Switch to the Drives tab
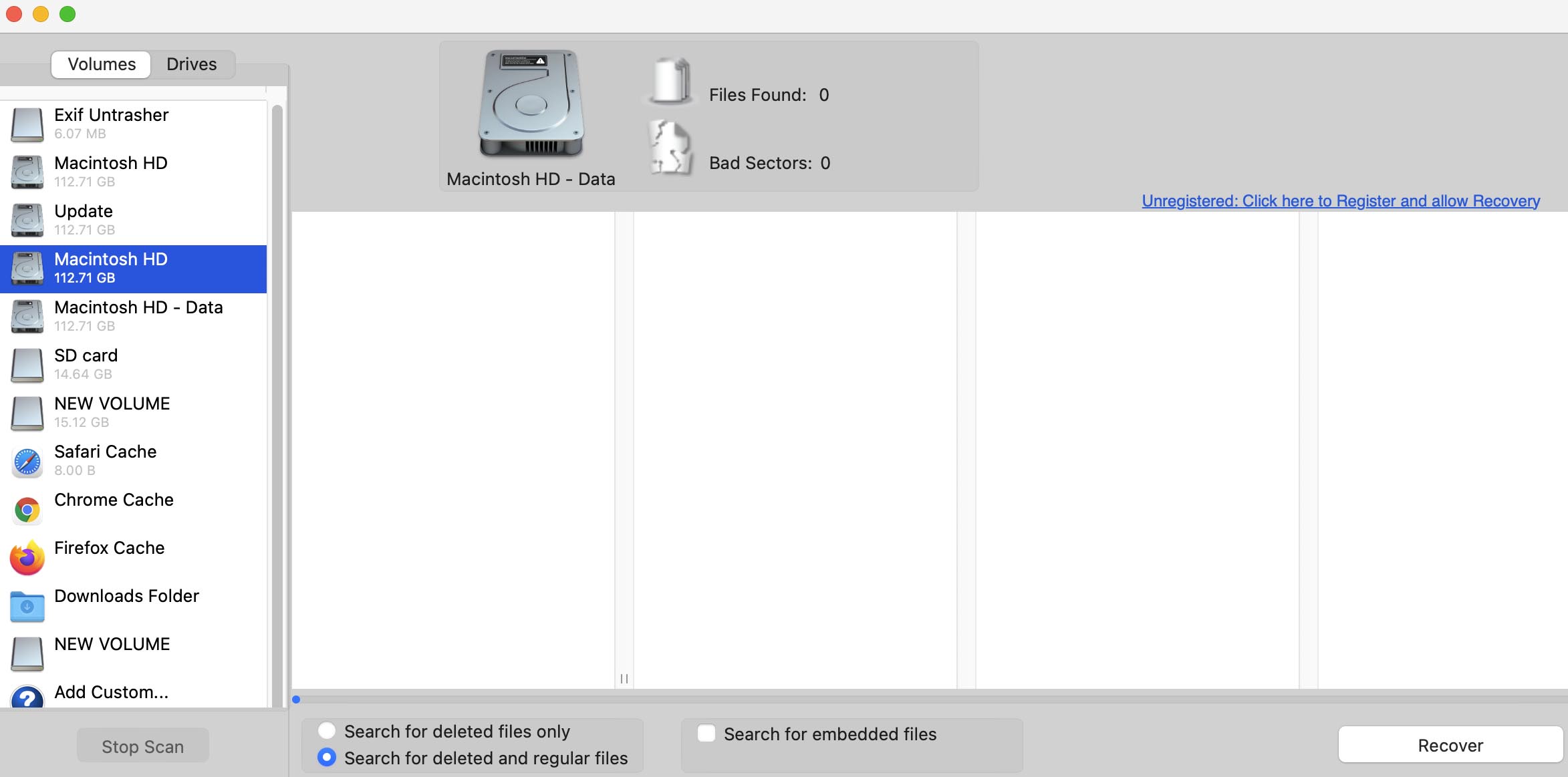1568x777 pixels. pyautogui.click(x=192, y=63)
